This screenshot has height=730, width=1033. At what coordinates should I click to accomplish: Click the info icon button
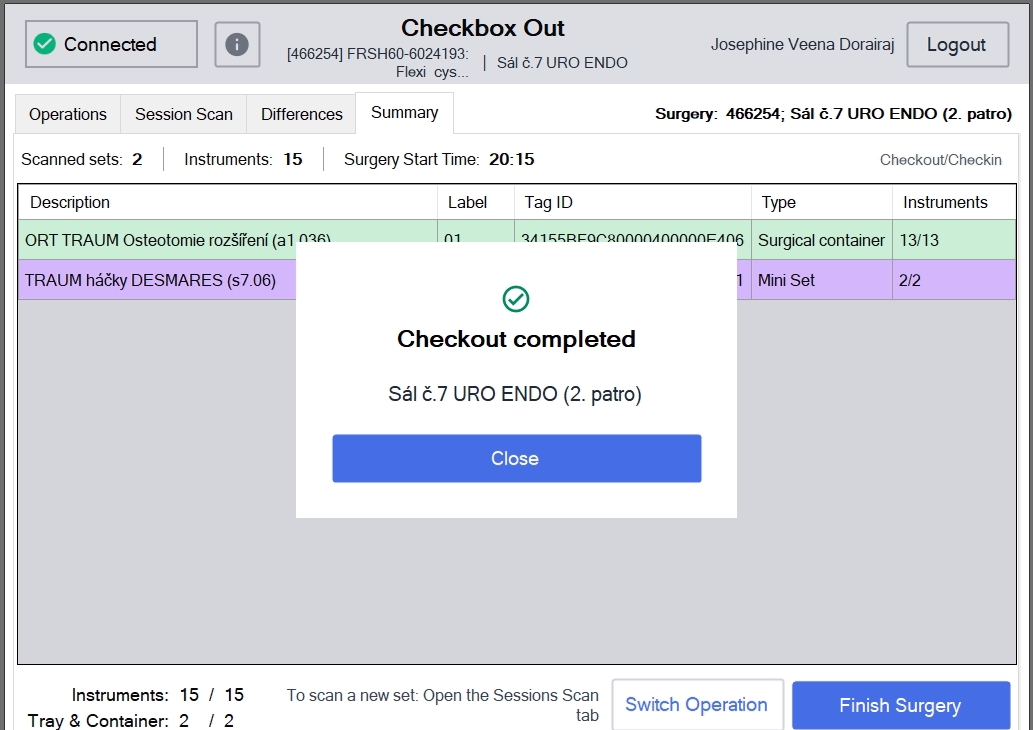pos(237,44)
